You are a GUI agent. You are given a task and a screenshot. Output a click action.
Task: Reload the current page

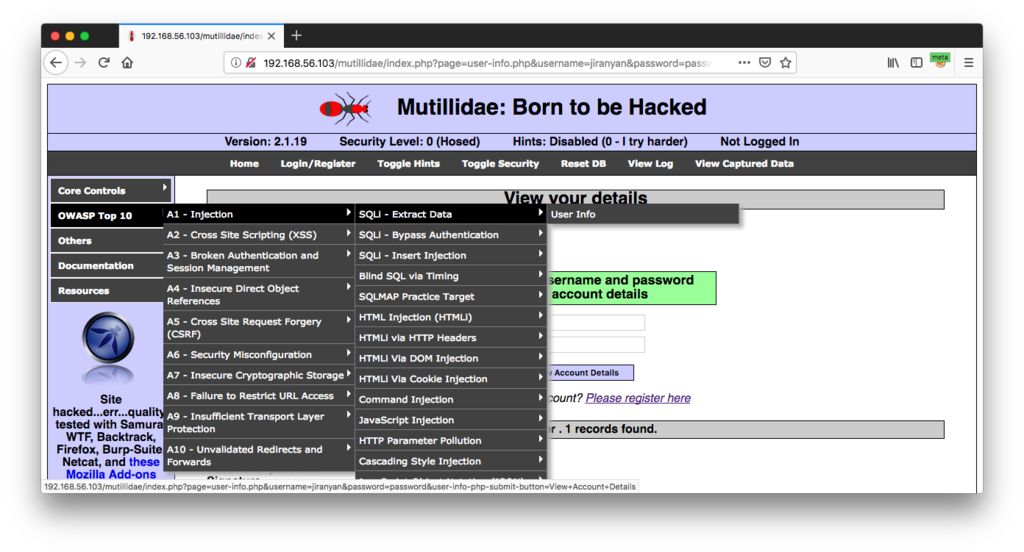click(104, 63)
